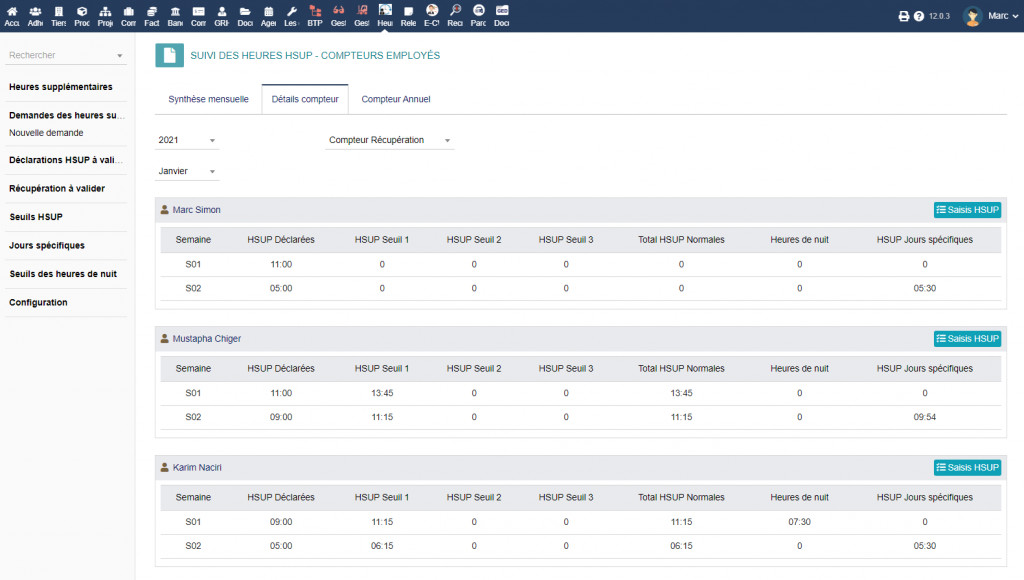1024x580 pixels.
Task: Click the BTP module icon
Action: point(315,11)
